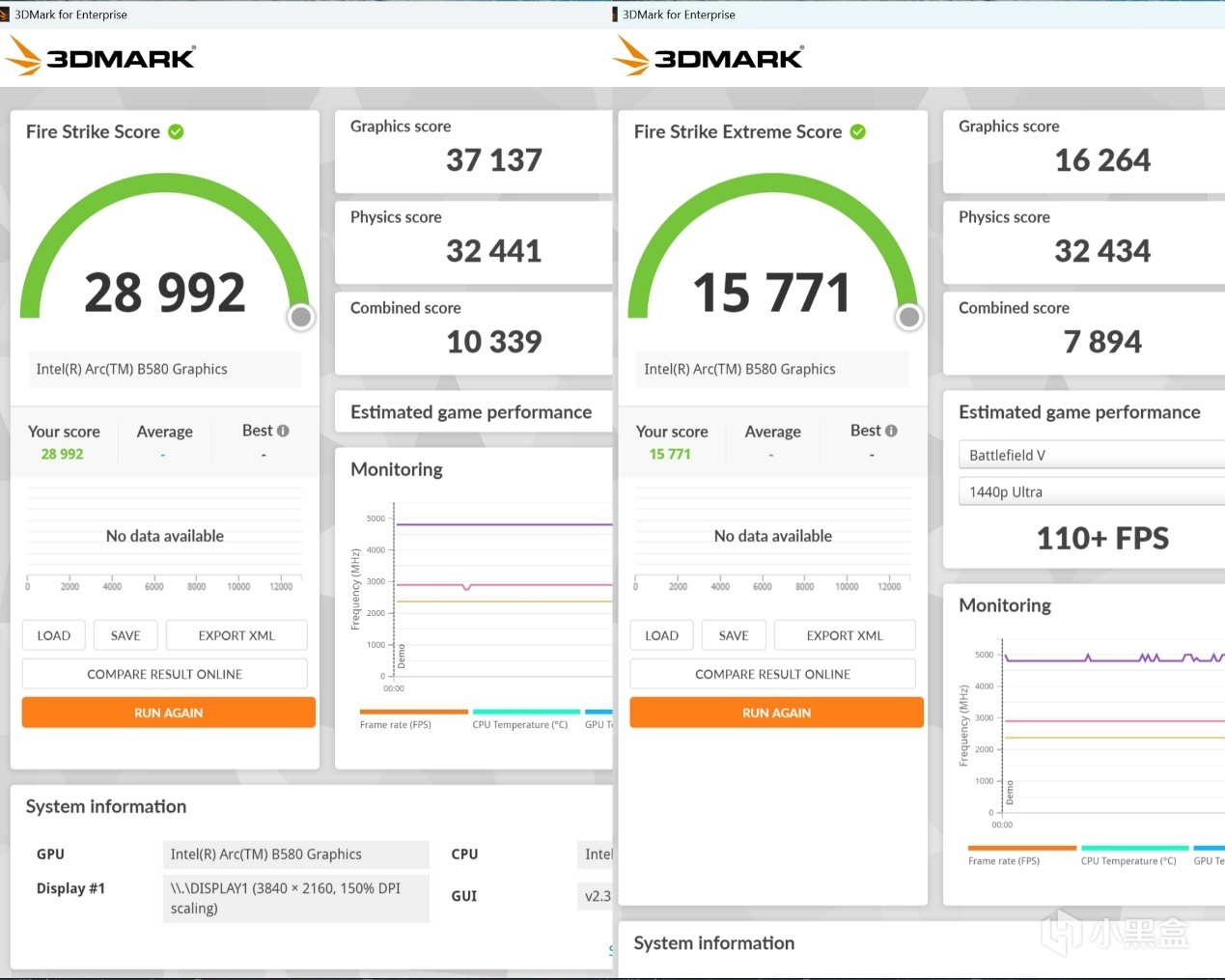Screen dimensions: 1225x980
Task: Click the GPU name field below the Fire Strike gauge
Action: tap(165, 369)
